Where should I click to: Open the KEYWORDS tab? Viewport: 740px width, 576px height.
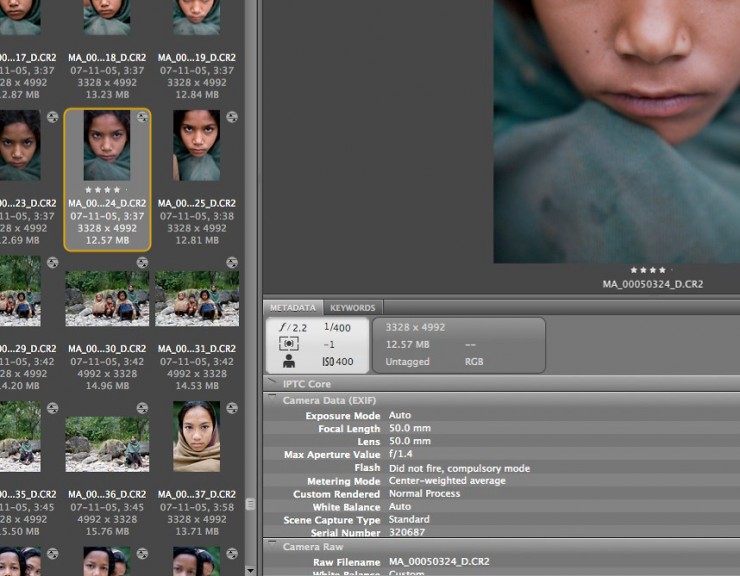tap(353, 308)
